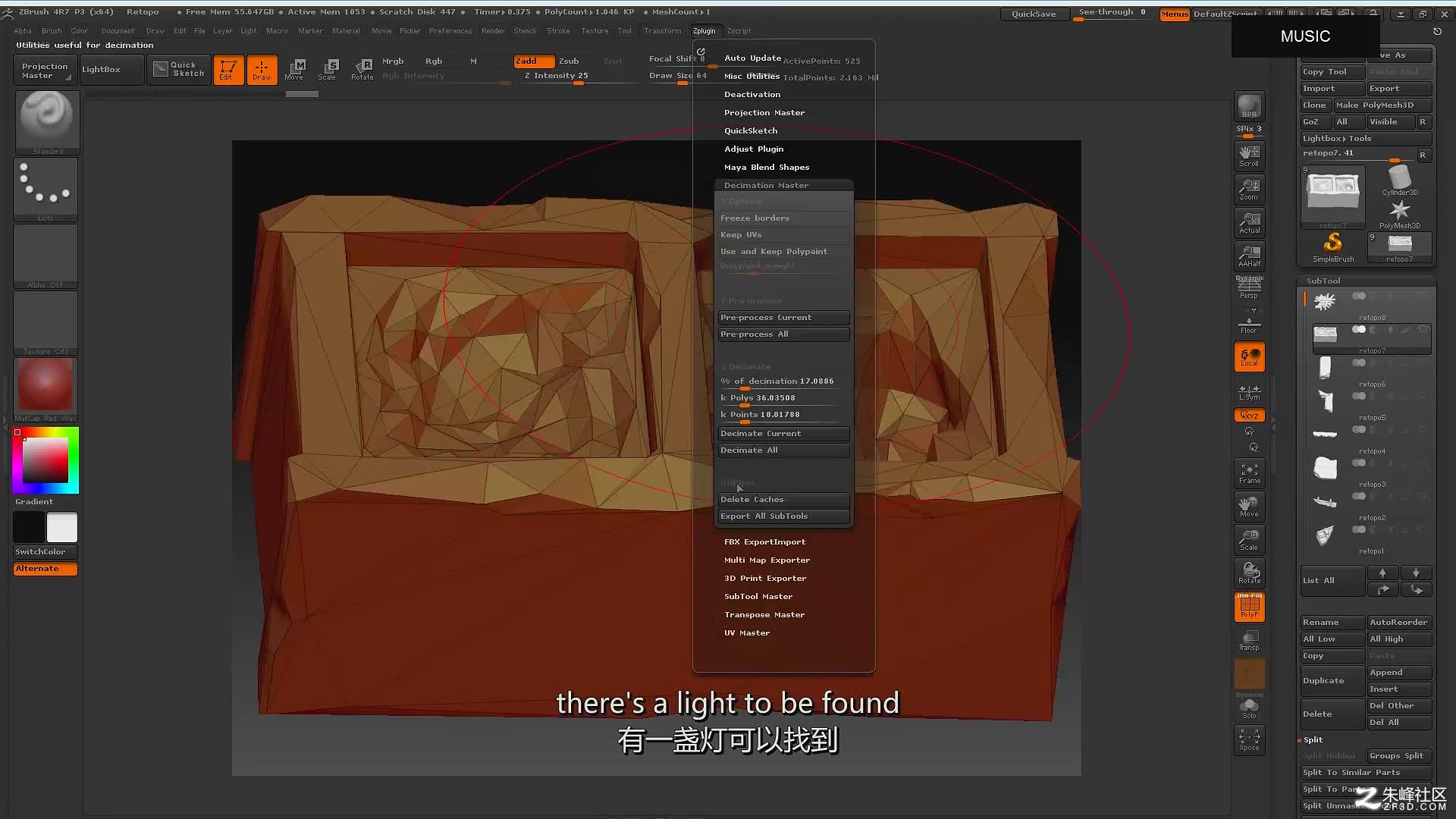This screenshot has height=819, width=1456.
Task: Toggle XYZ rotation mode
Action: click(x=1249, y=416)
